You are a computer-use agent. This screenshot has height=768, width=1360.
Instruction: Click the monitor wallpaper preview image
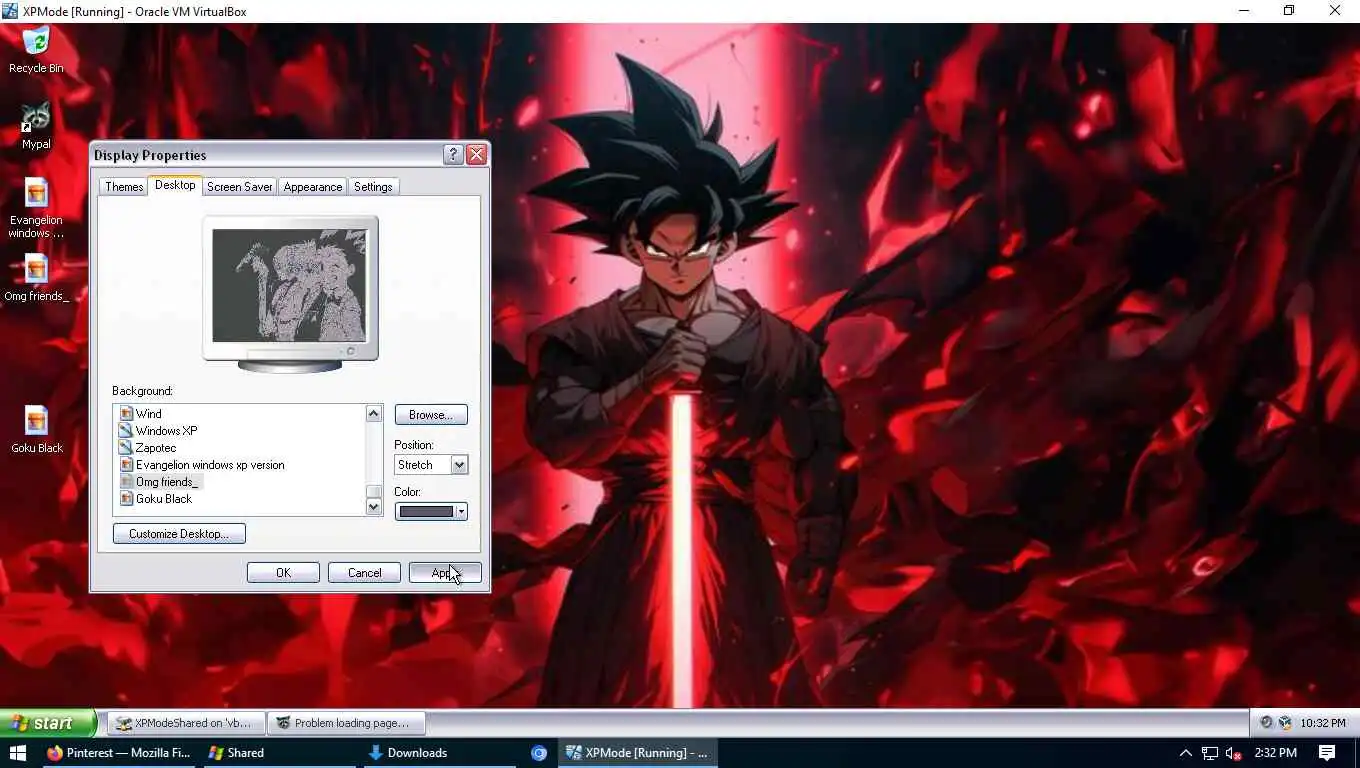coord(290,286)
